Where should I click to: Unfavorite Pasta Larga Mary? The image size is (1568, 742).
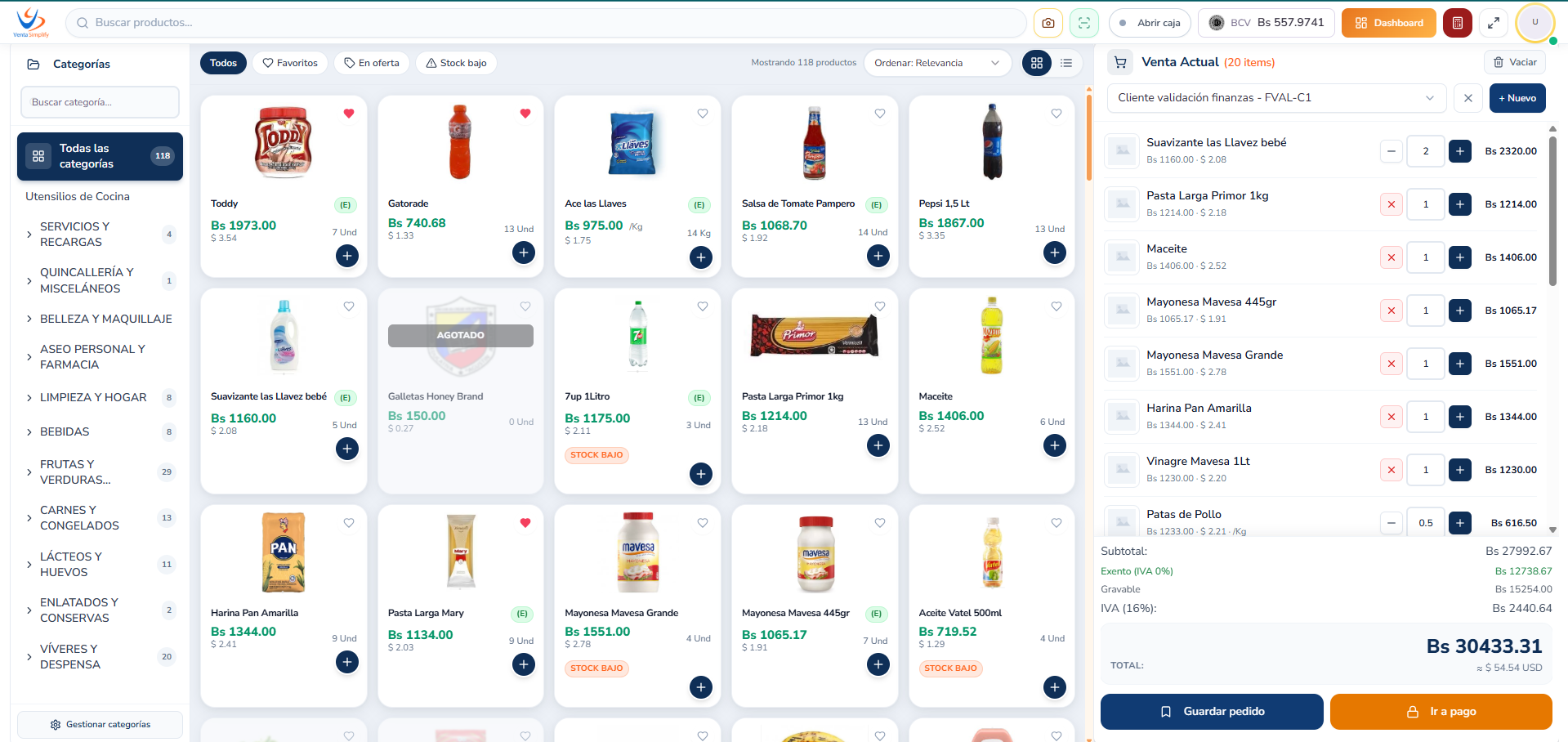point(525,523)
